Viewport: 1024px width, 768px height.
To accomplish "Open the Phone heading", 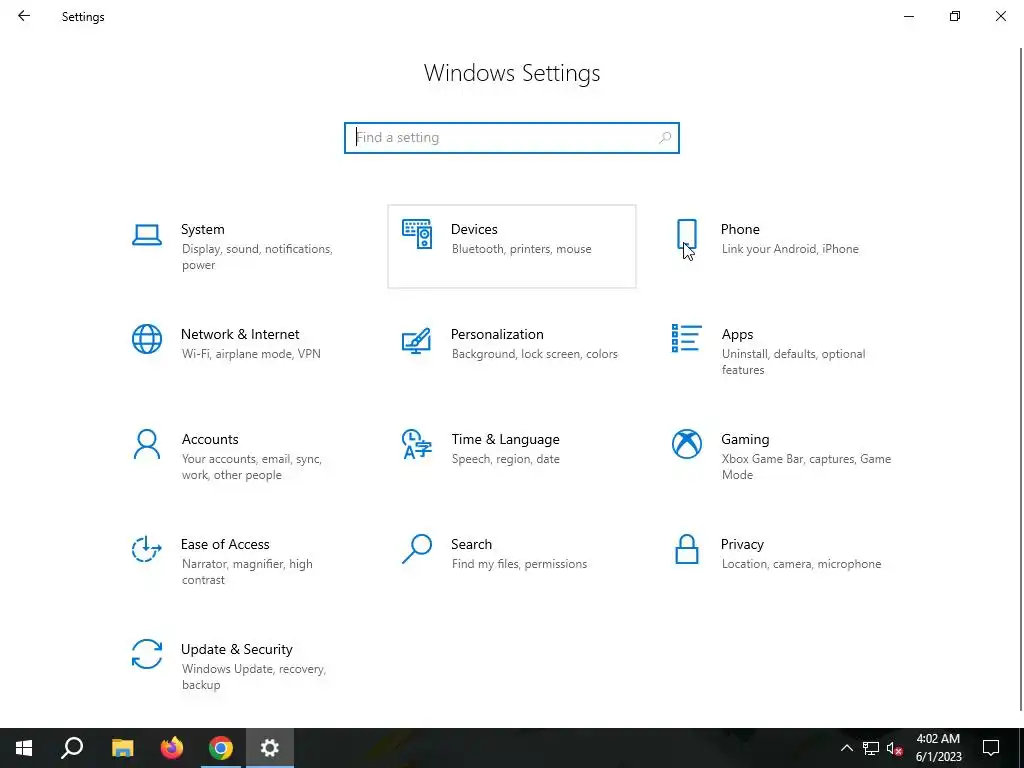I will pos(740,229).
